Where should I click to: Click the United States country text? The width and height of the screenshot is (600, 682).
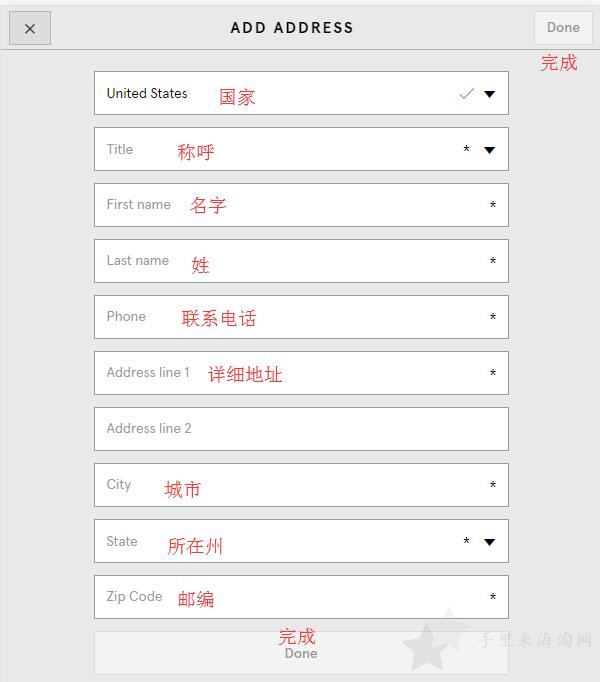(x=147, y=93)
